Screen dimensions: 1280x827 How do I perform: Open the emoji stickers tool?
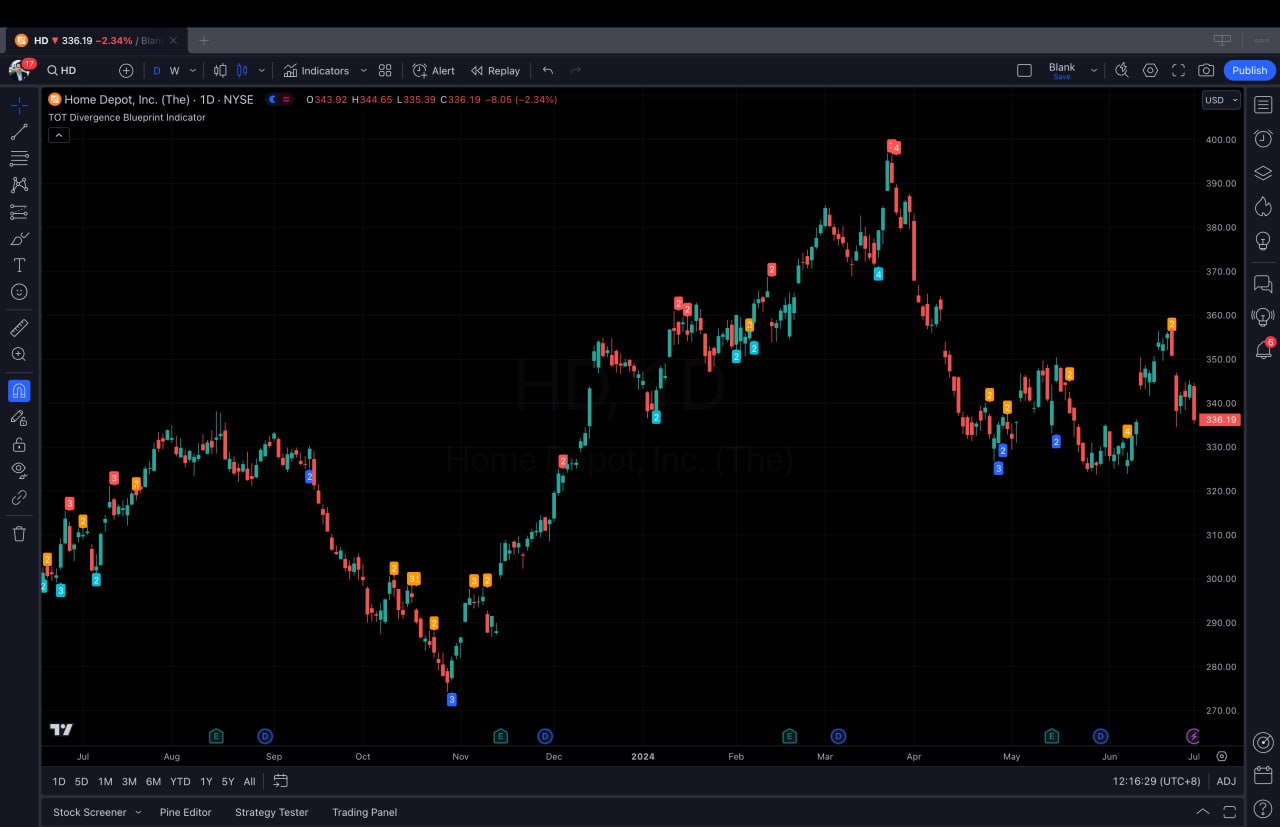[x=18, y=292]
